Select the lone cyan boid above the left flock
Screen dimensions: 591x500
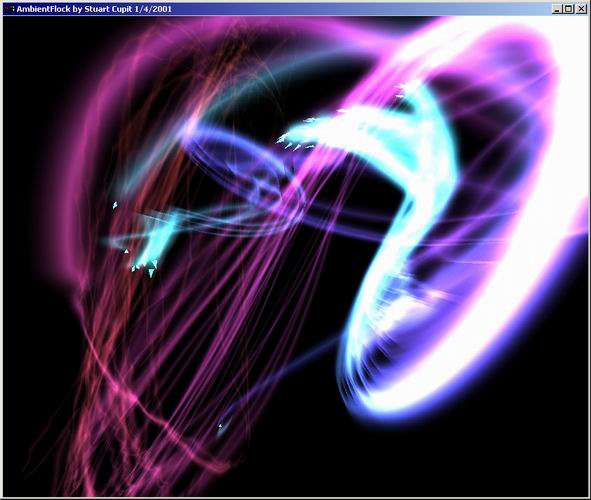click(115, 205)
